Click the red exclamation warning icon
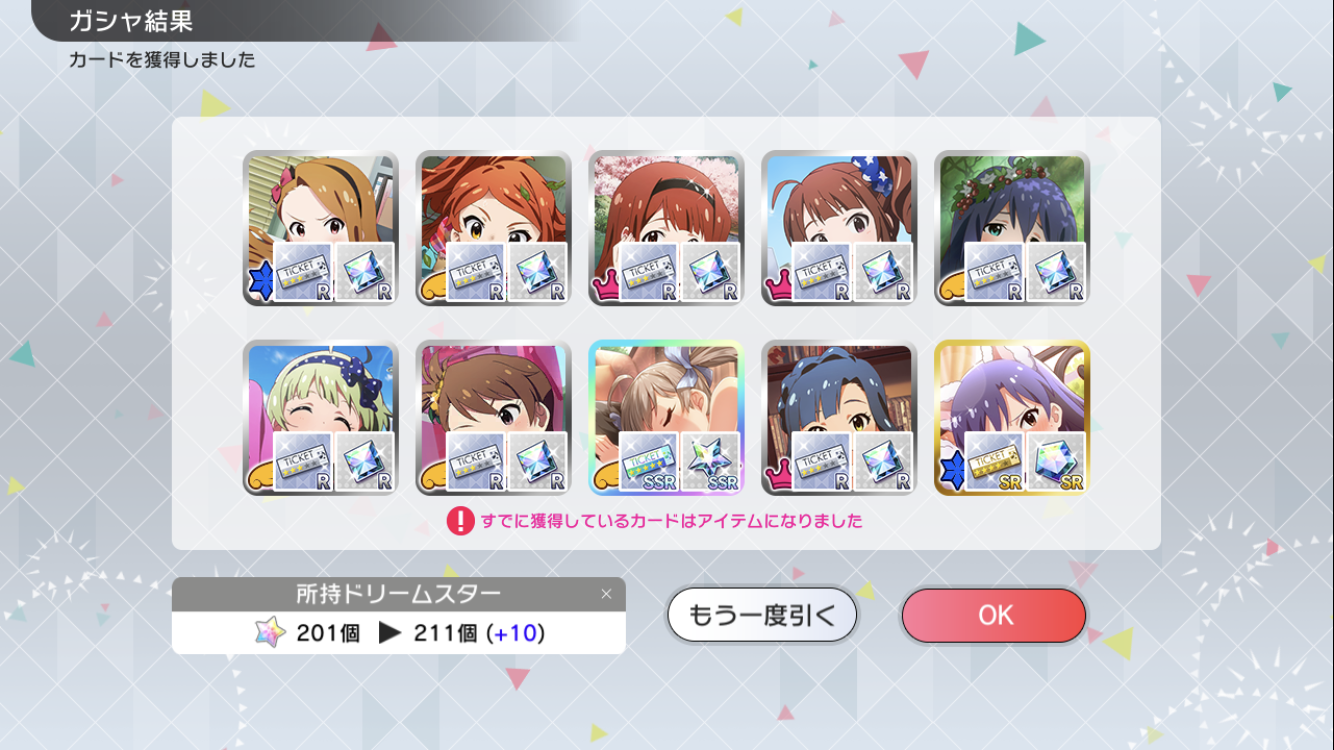This screenshot has height=750, width=1334. point(460,521)
